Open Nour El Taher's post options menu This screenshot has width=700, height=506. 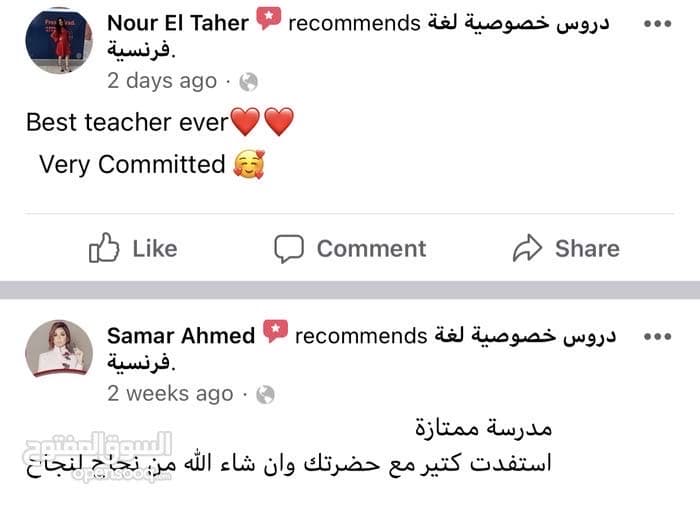pyautogui.click(x=656, y=23)
